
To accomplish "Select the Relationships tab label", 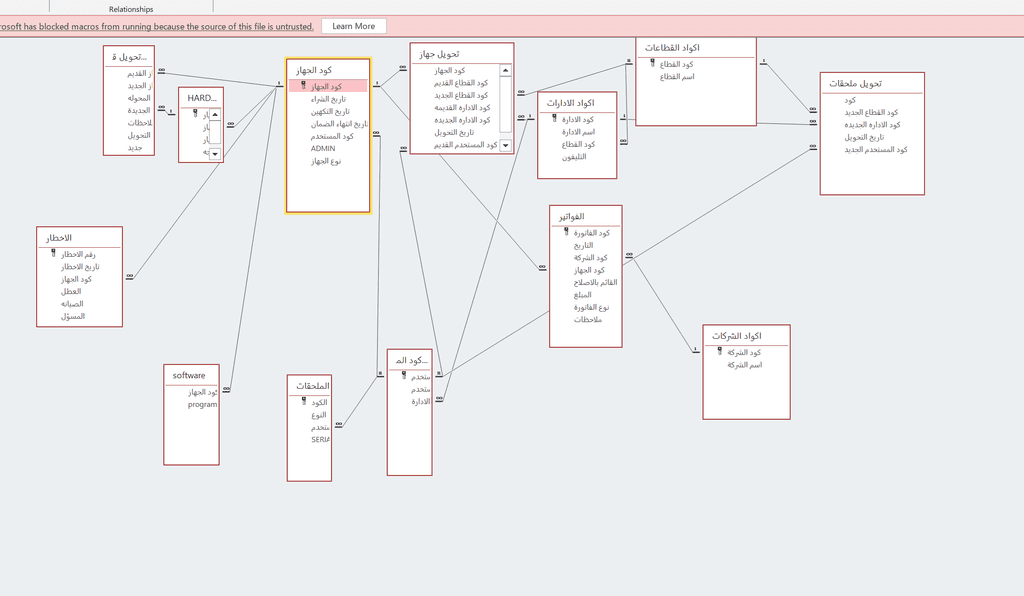I will click(x=131, y=9).
